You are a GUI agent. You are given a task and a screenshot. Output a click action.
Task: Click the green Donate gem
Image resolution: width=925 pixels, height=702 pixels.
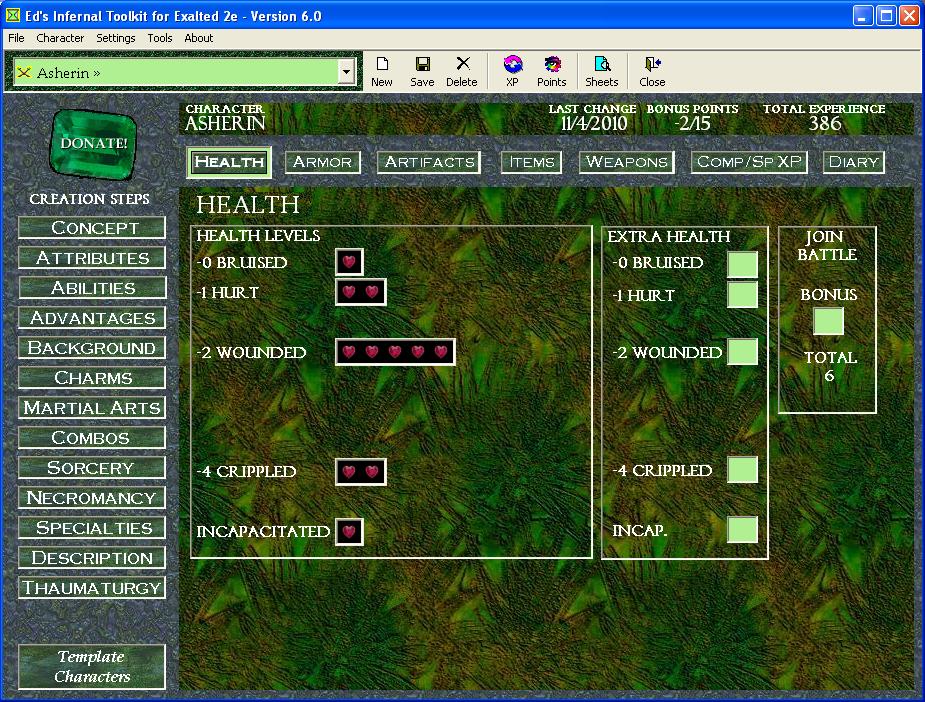pos(94,143)
